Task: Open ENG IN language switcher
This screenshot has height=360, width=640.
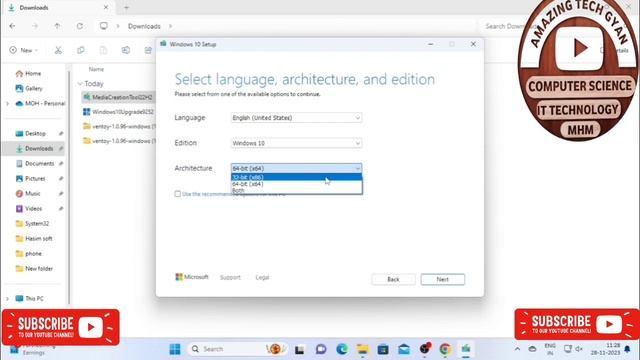Action: [x=550, y=349]
